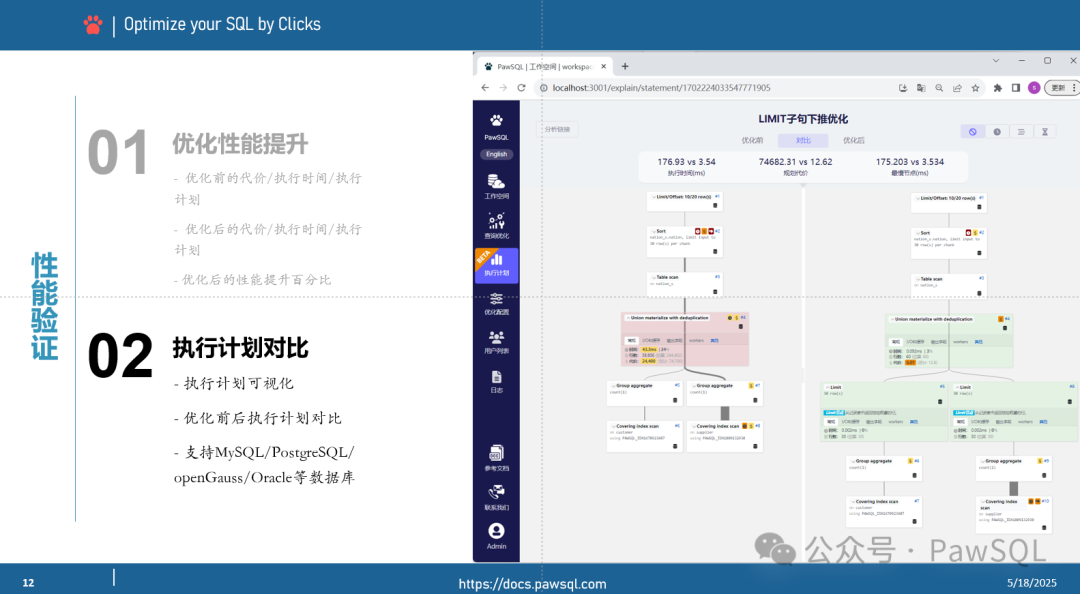Select the clock view mode toggle
The width and height of the screenshot is (1080, 594).
point(997,132)
